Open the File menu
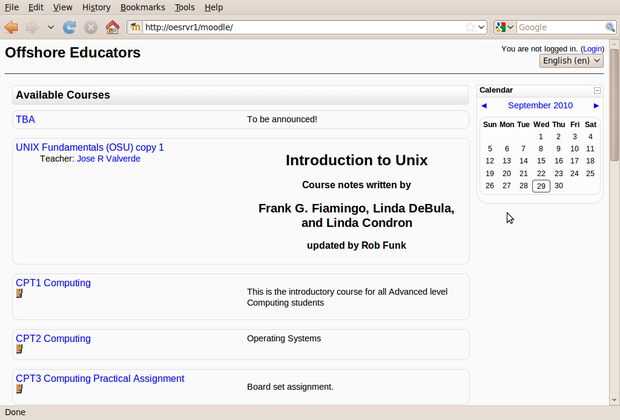 tap(11, 7)
